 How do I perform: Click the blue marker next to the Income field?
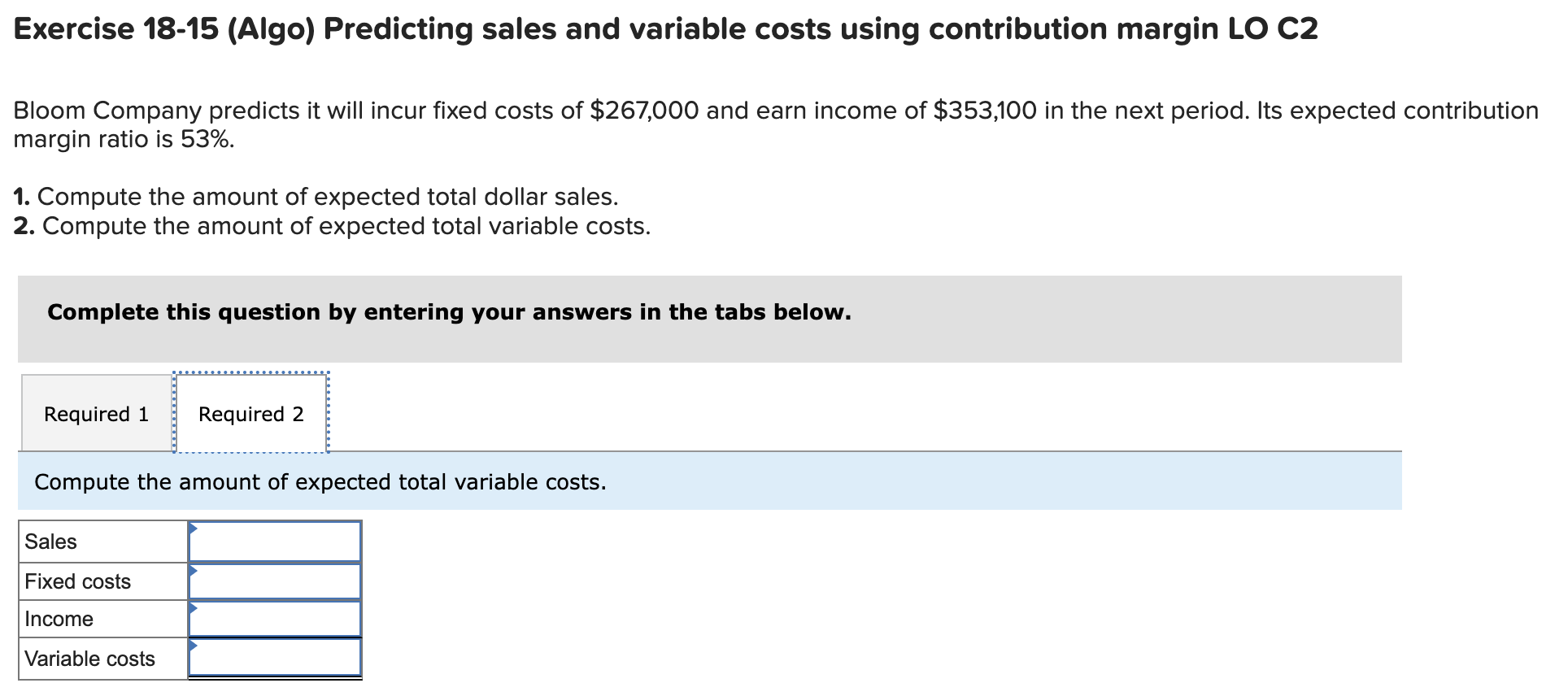194,608
